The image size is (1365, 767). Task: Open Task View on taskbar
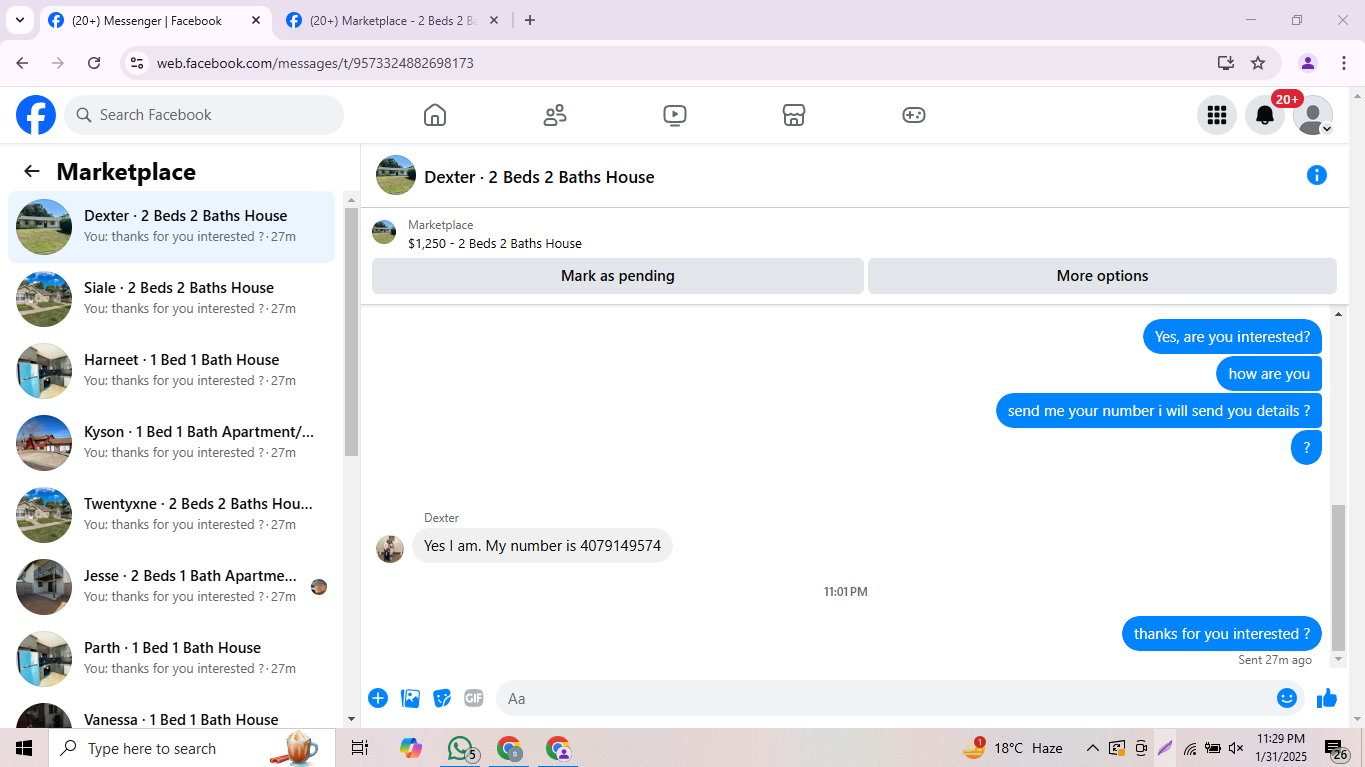pos(360,748)
